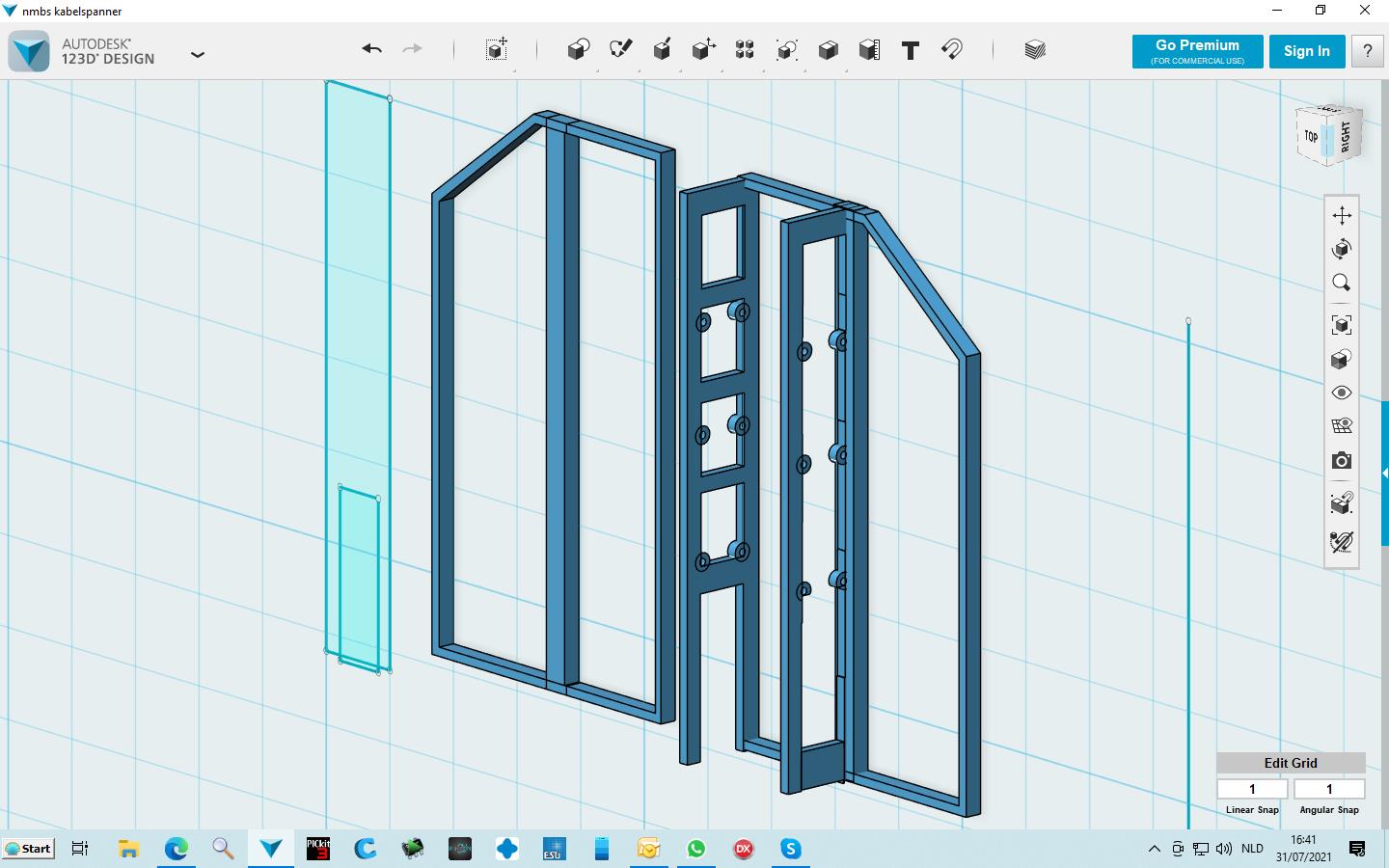This screenshot has width=1389, height=868.
Task: Toggle the sketch snapping off icon
Action: click(1342, 542)
